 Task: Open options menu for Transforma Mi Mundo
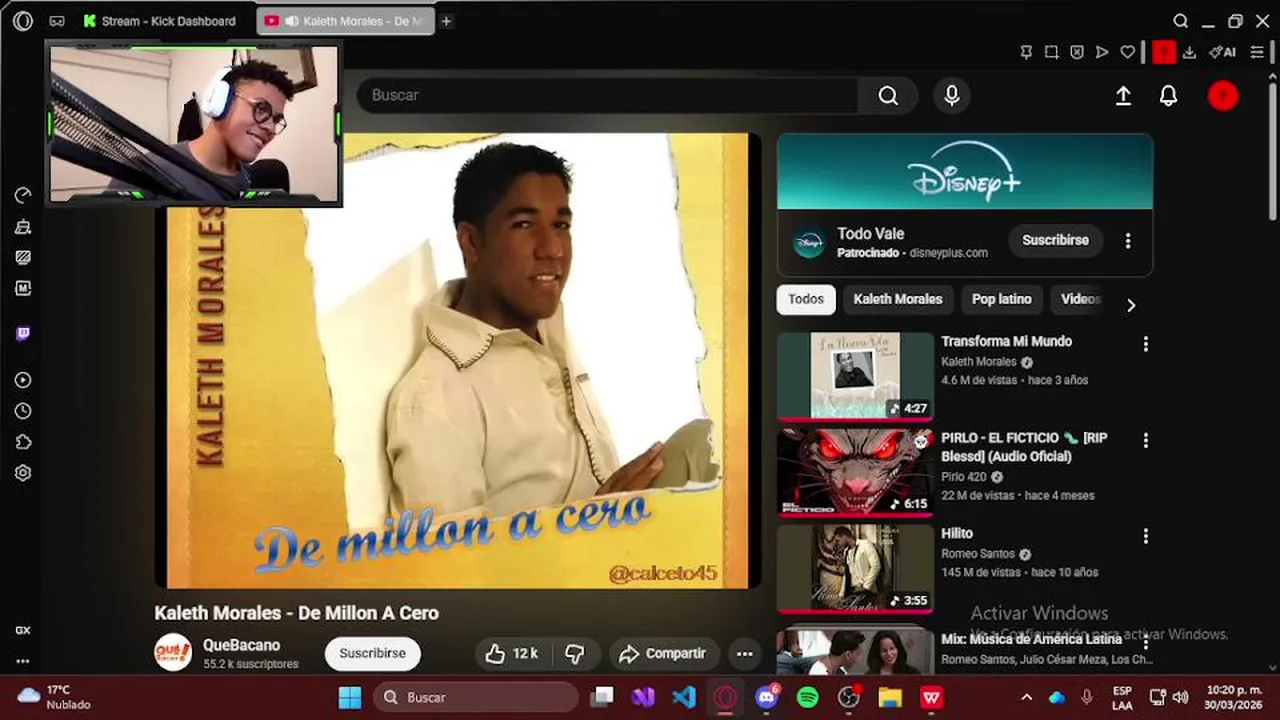(1146, 344)
